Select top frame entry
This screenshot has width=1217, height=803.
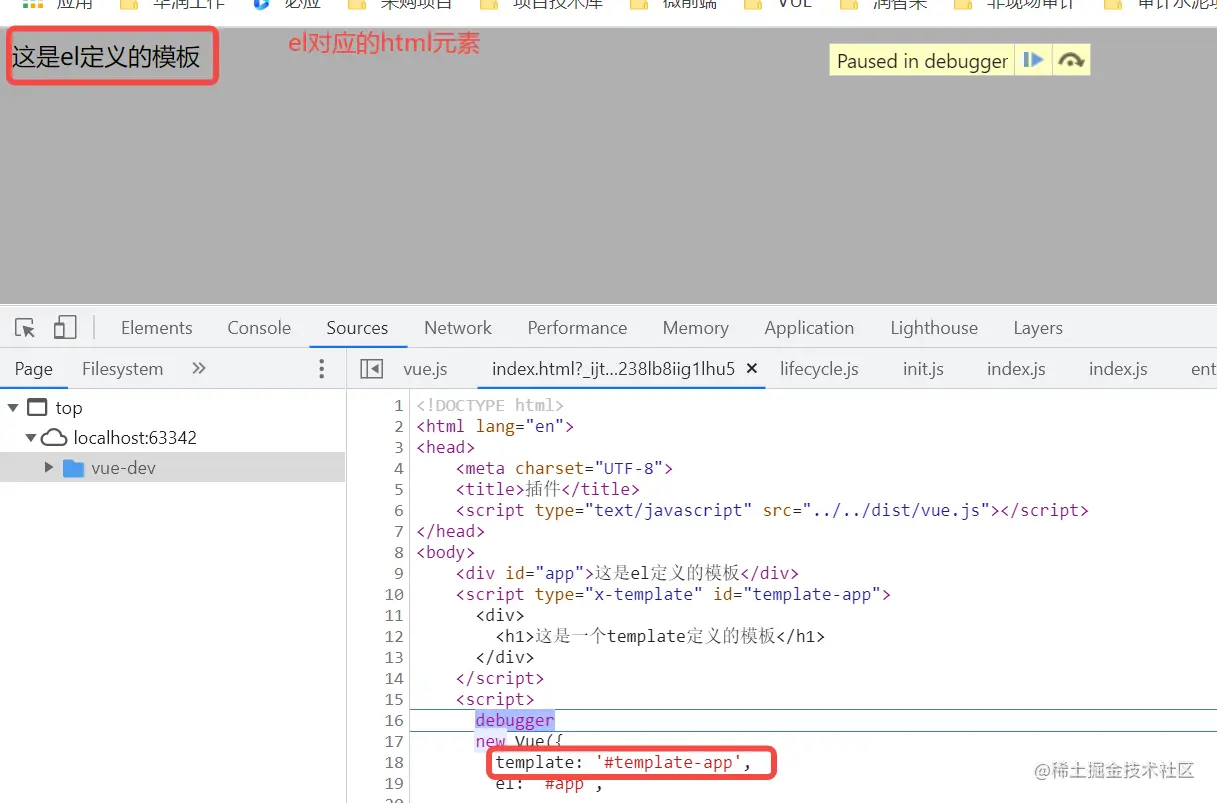(x=68, y=408)
